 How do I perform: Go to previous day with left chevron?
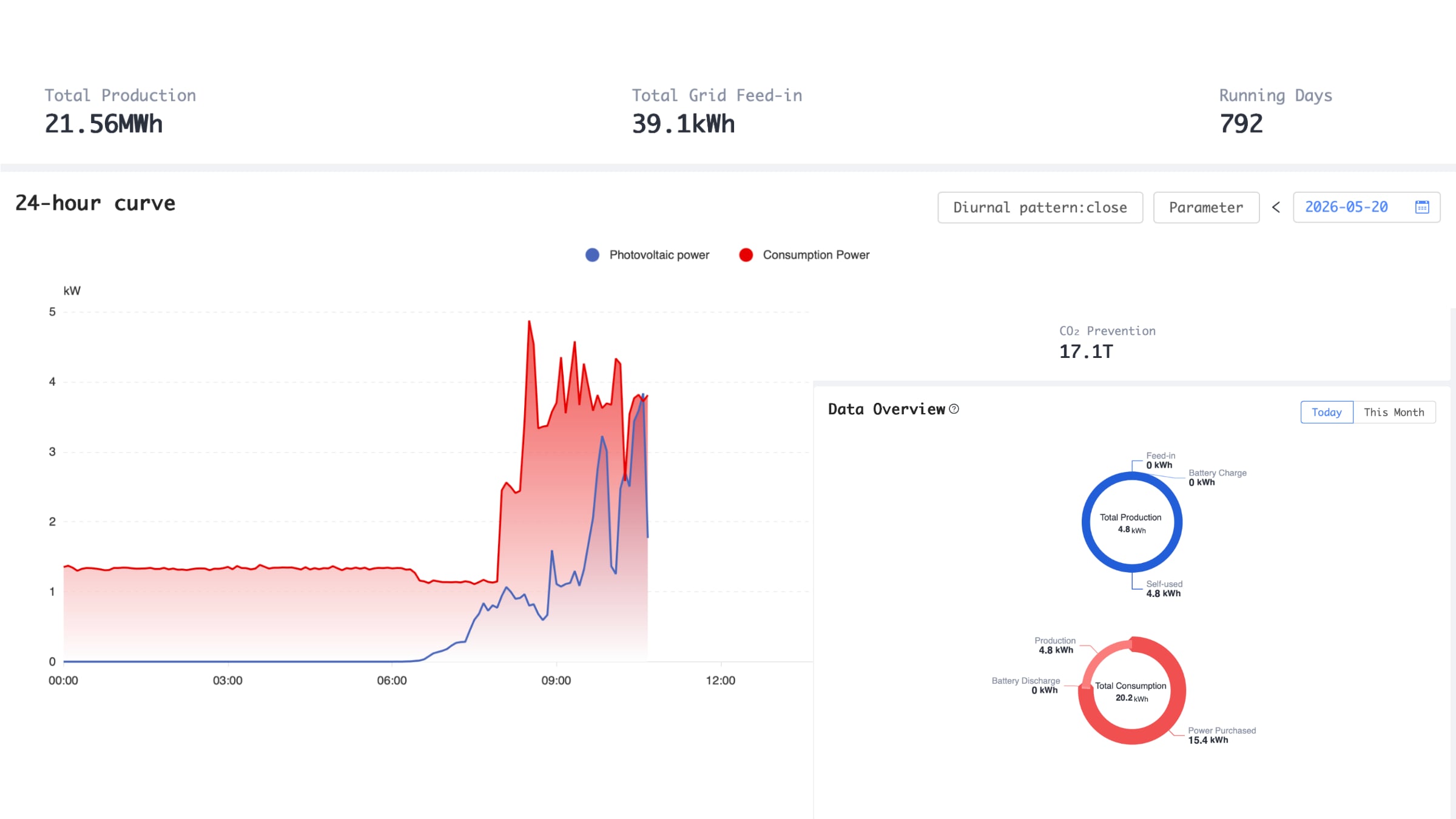(x=1276, y=207)
